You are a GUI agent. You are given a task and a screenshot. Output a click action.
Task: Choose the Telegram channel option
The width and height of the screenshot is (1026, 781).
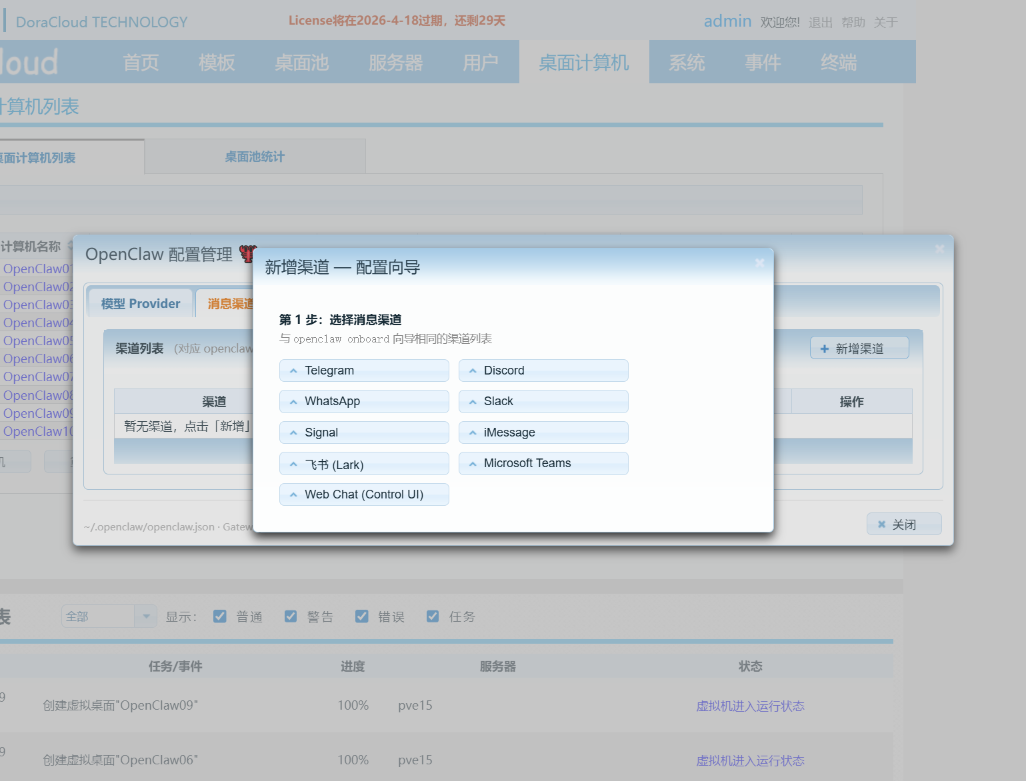point(364,370)
